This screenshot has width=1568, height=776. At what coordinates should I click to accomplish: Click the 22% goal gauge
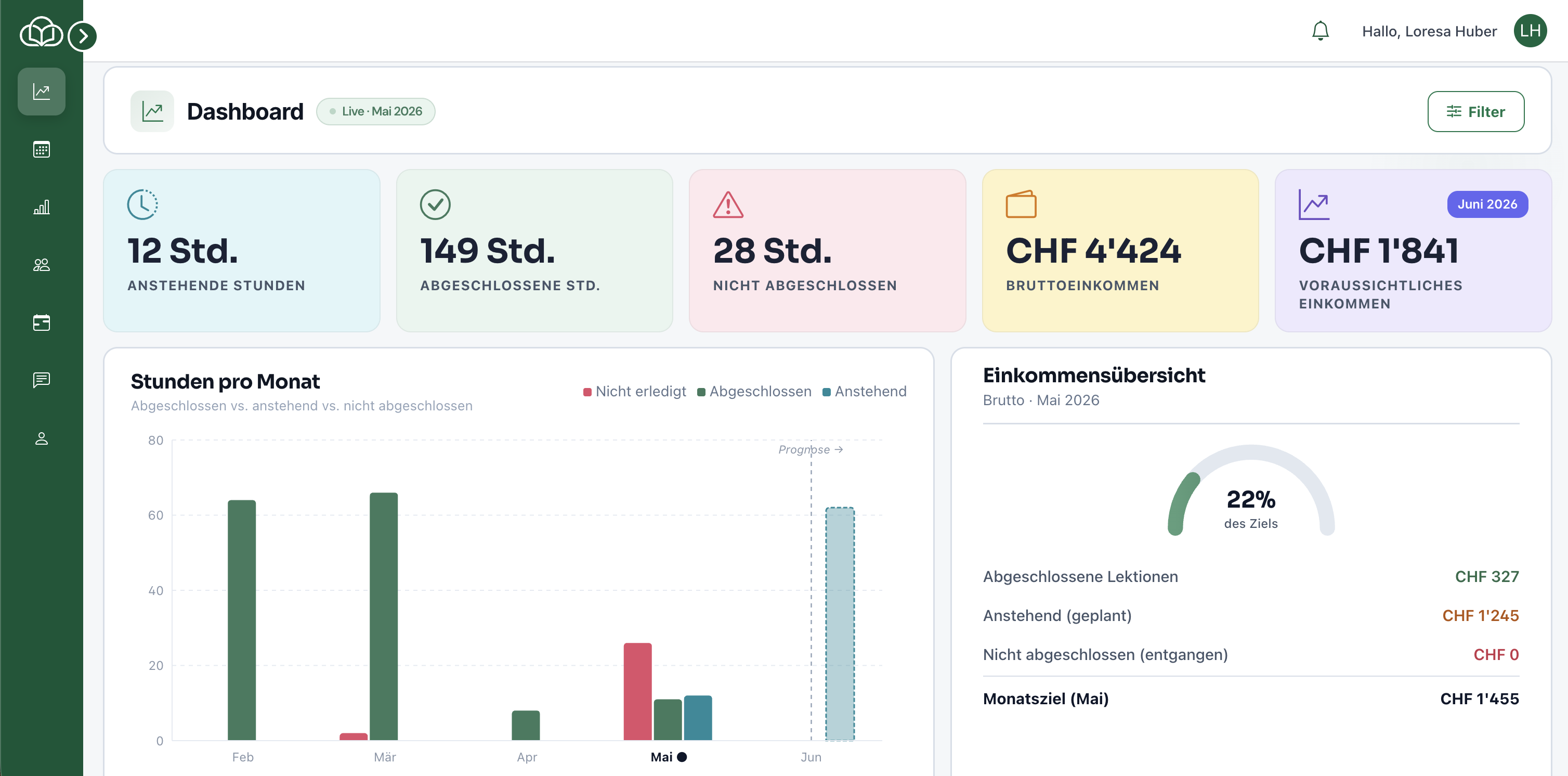click(x=1251, y=491)
